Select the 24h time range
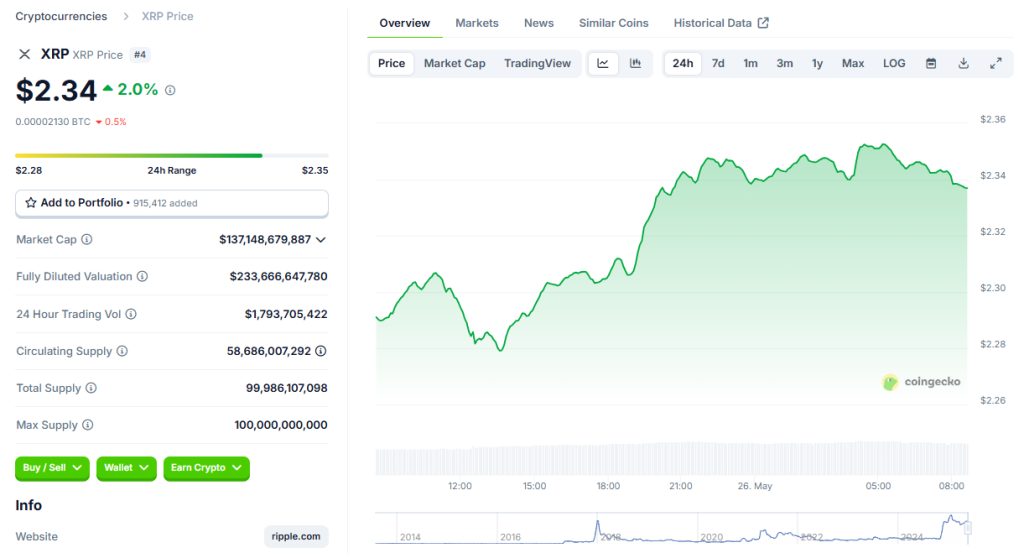 683,63
